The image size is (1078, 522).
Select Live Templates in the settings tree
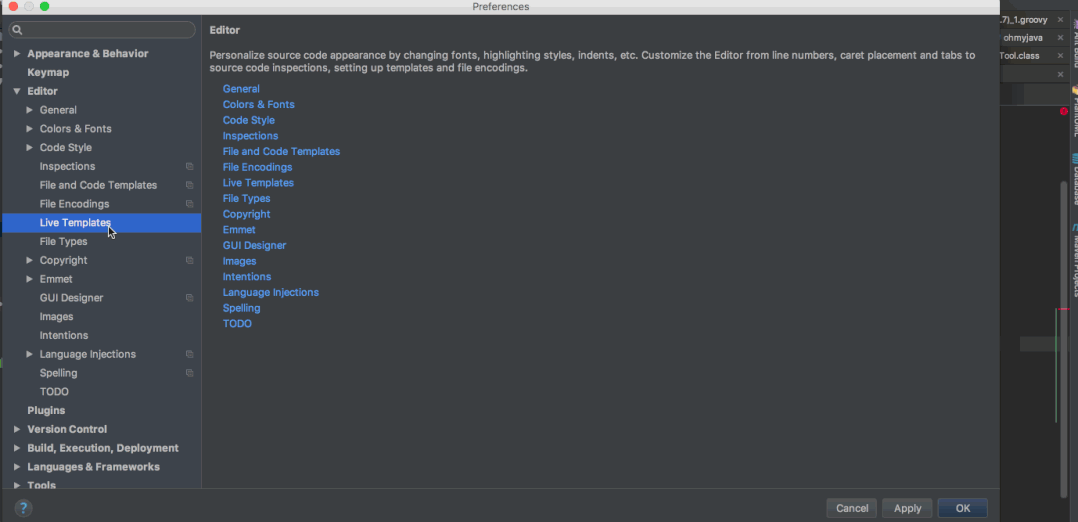tap(75, 223)
